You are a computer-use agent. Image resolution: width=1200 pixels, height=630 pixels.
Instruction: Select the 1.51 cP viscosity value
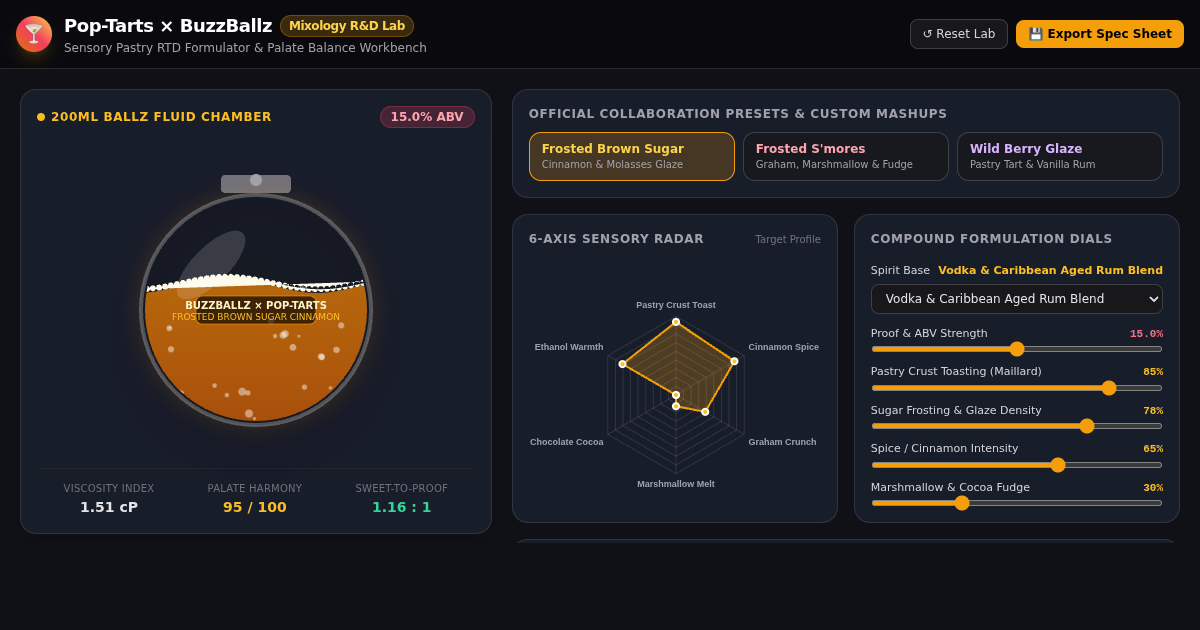coord(109,507)
